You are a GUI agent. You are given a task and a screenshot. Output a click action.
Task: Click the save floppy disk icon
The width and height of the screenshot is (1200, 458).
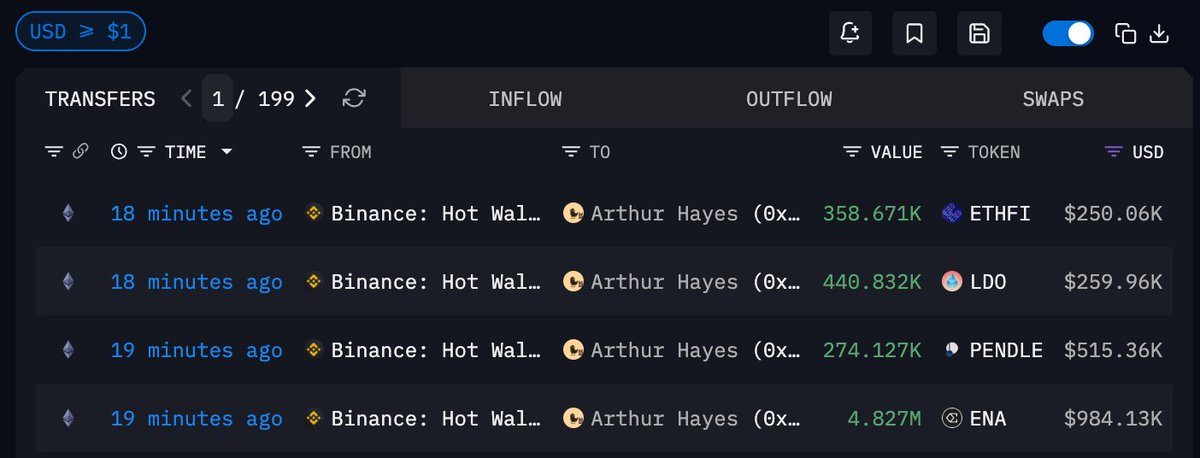point(979,34)
